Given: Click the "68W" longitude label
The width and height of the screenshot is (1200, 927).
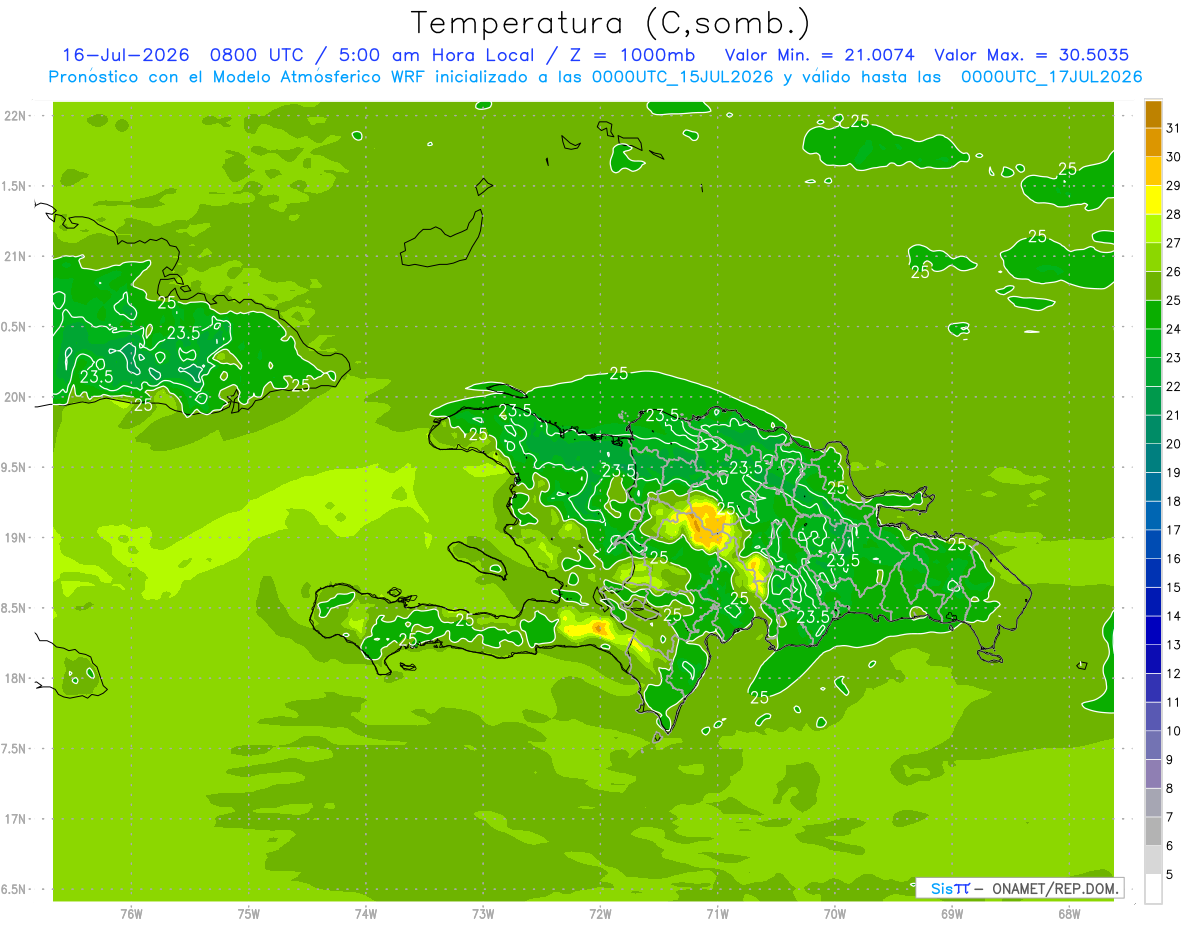Looking at the screenshot, I should pos(1069,913).
